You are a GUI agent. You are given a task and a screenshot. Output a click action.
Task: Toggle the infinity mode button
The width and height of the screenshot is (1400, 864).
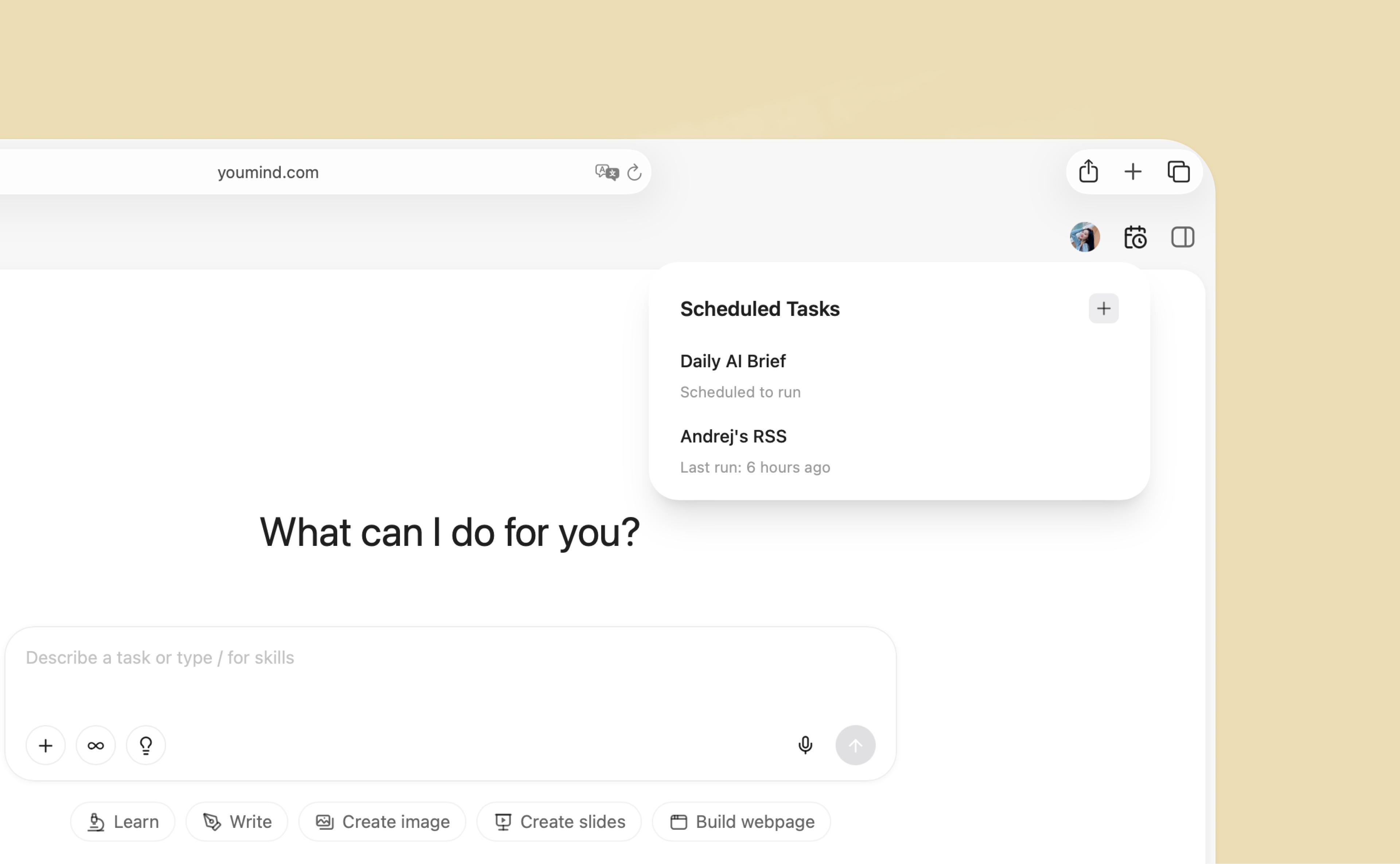96,745
